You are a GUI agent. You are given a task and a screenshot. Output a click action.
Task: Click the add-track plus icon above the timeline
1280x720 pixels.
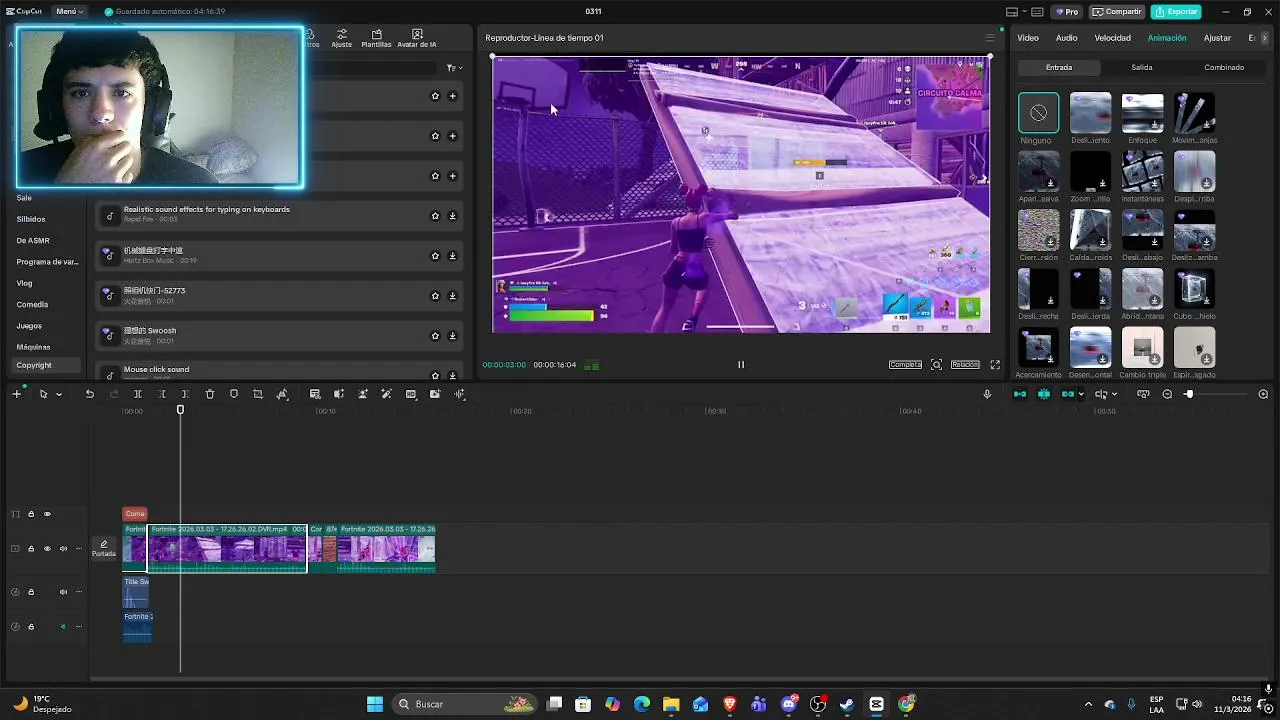coord(16,394)
